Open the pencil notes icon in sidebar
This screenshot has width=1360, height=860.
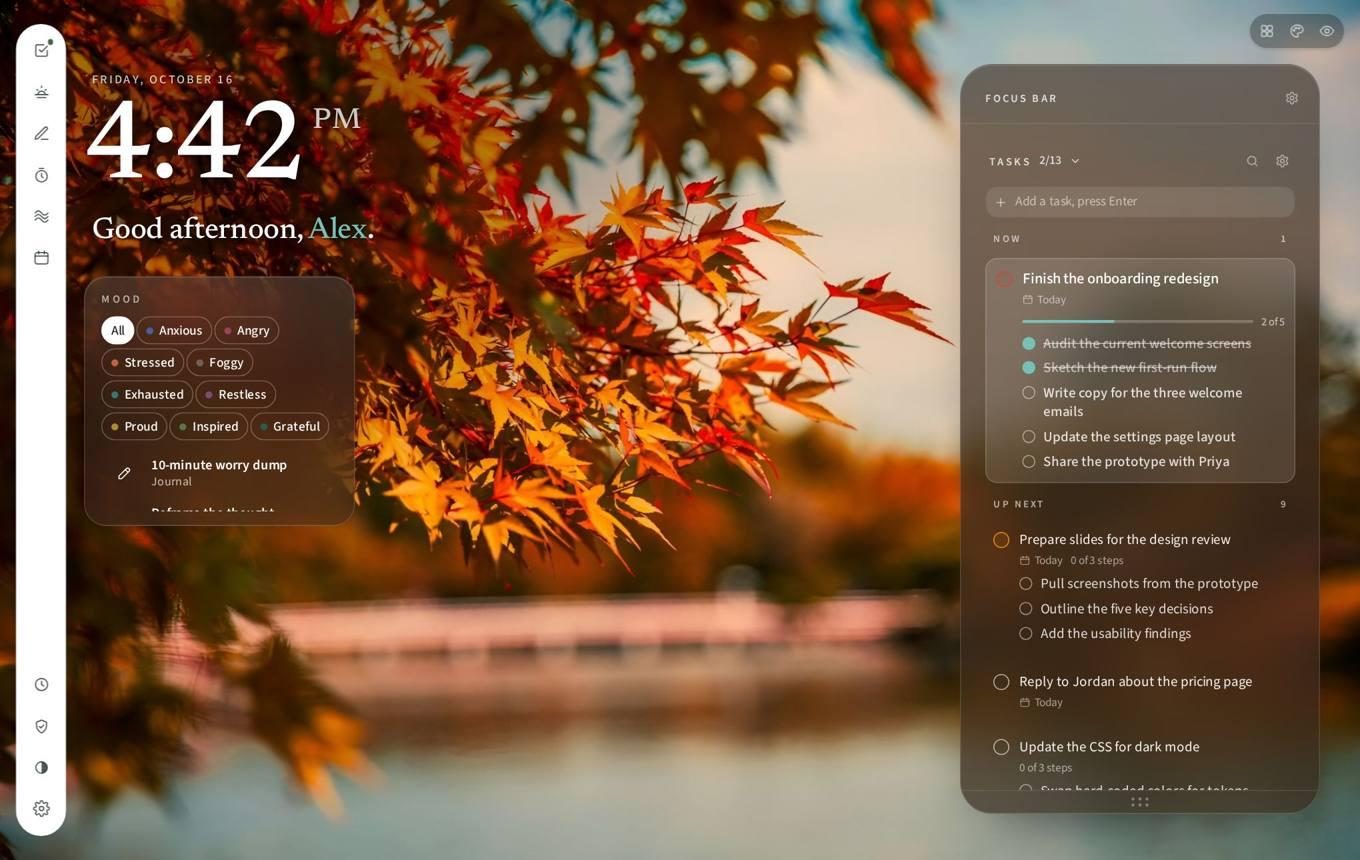click(x=41, y=133)
